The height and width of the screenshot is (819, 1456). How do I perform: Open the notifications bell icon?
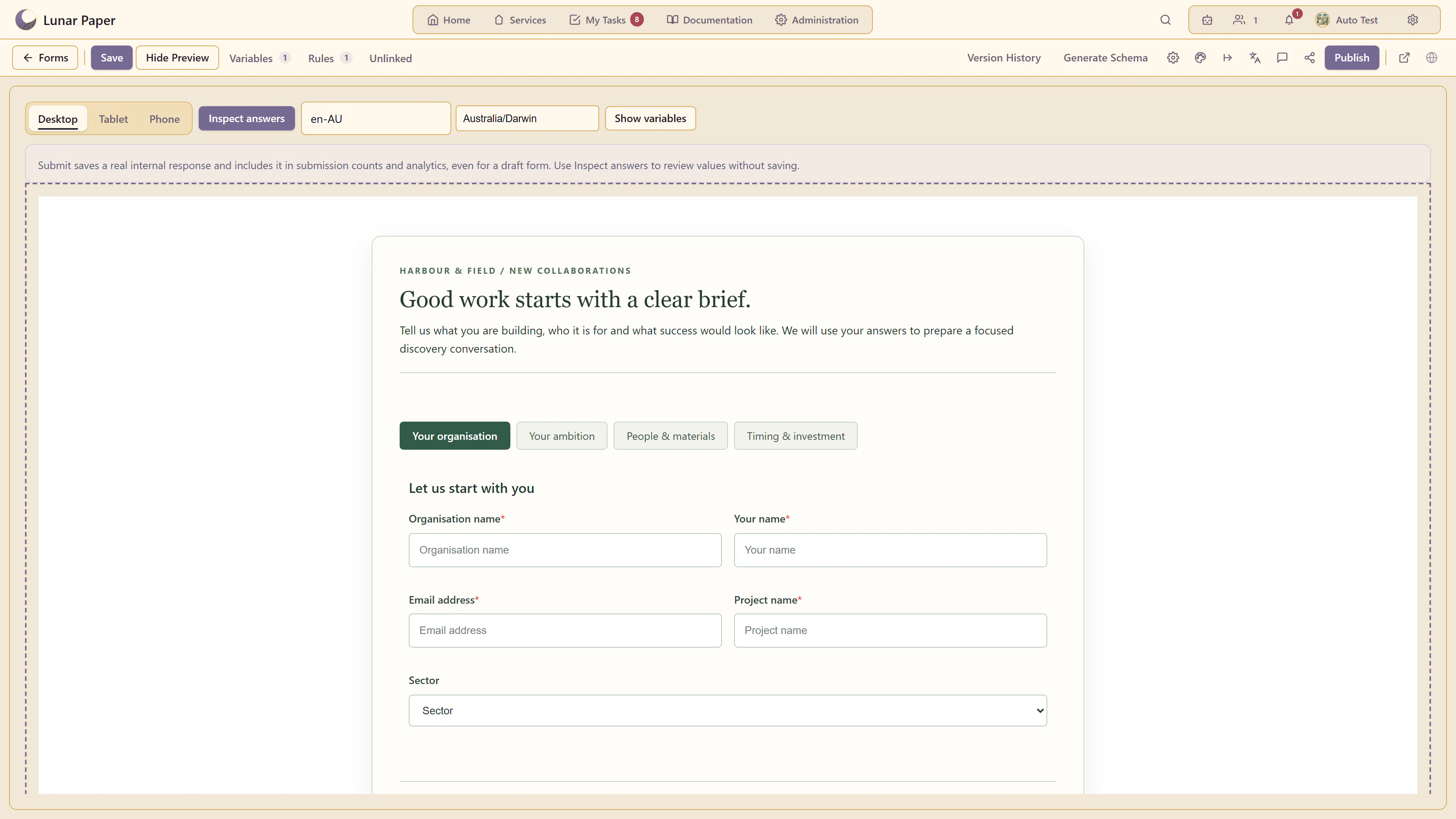1289,20
